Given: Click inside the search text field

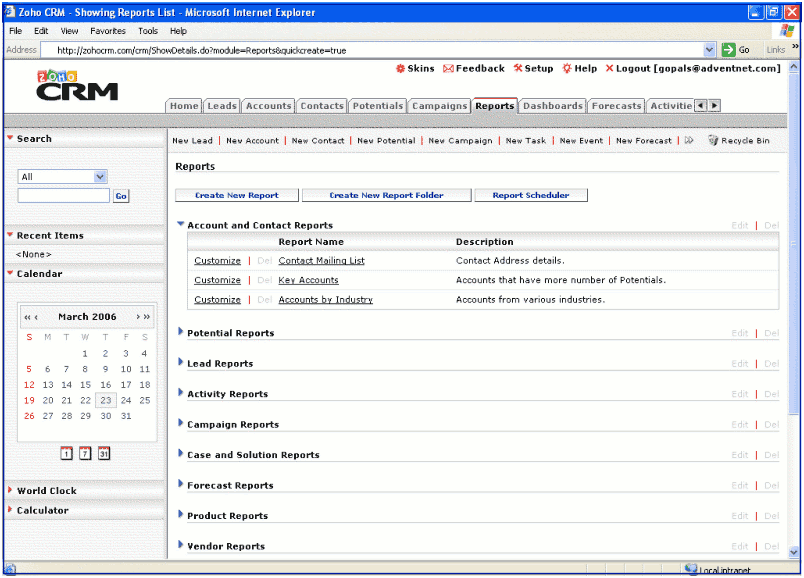Looking at the screenshot, I should pos(64,195).
